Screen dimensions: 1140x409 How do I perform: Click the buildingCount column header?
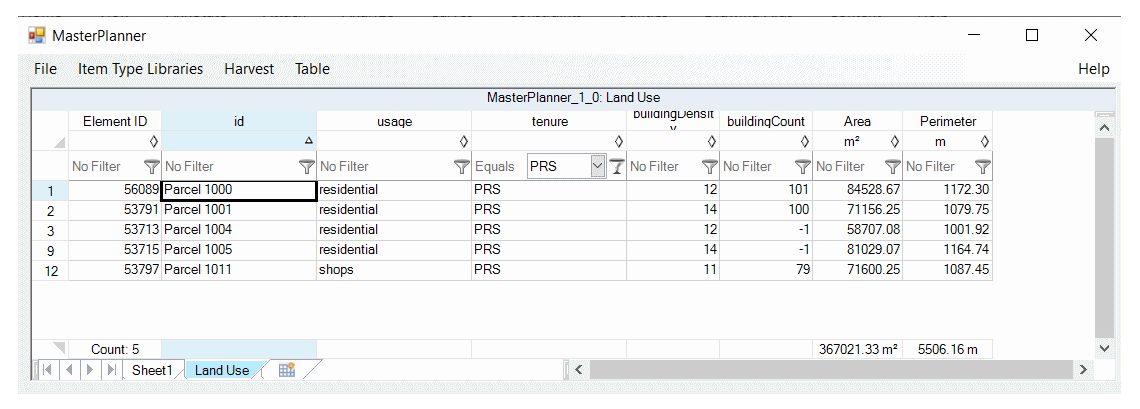pos(766,121)
